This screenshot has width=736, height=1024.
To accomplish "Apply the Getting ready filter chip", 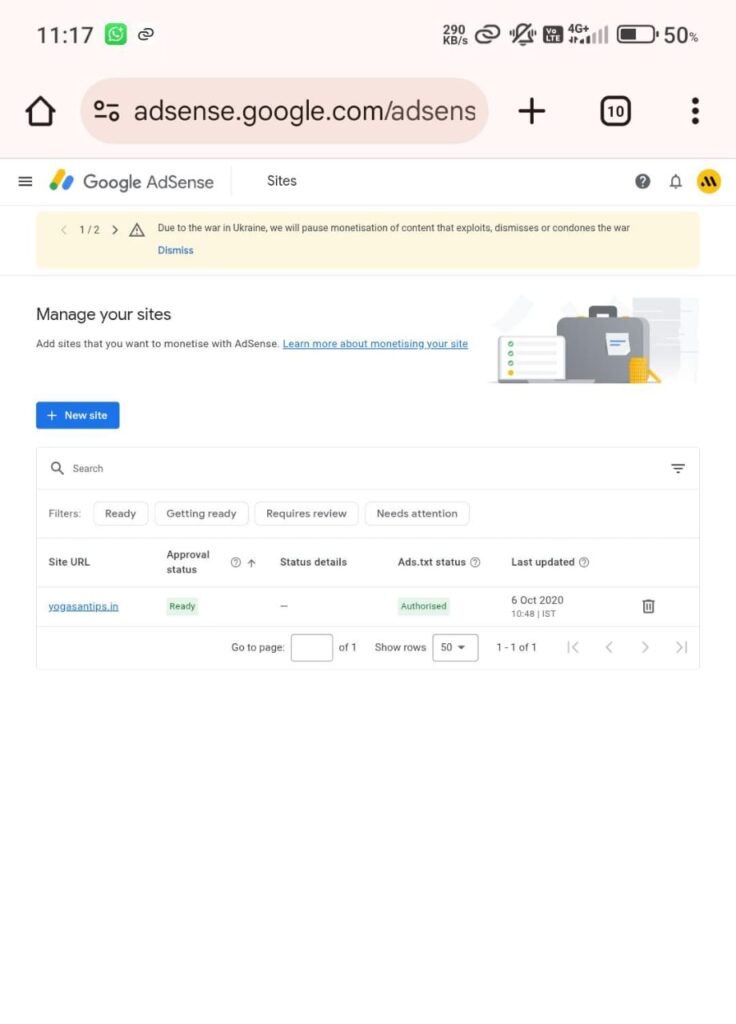I will pyautogui.click(x=201, y=513).
